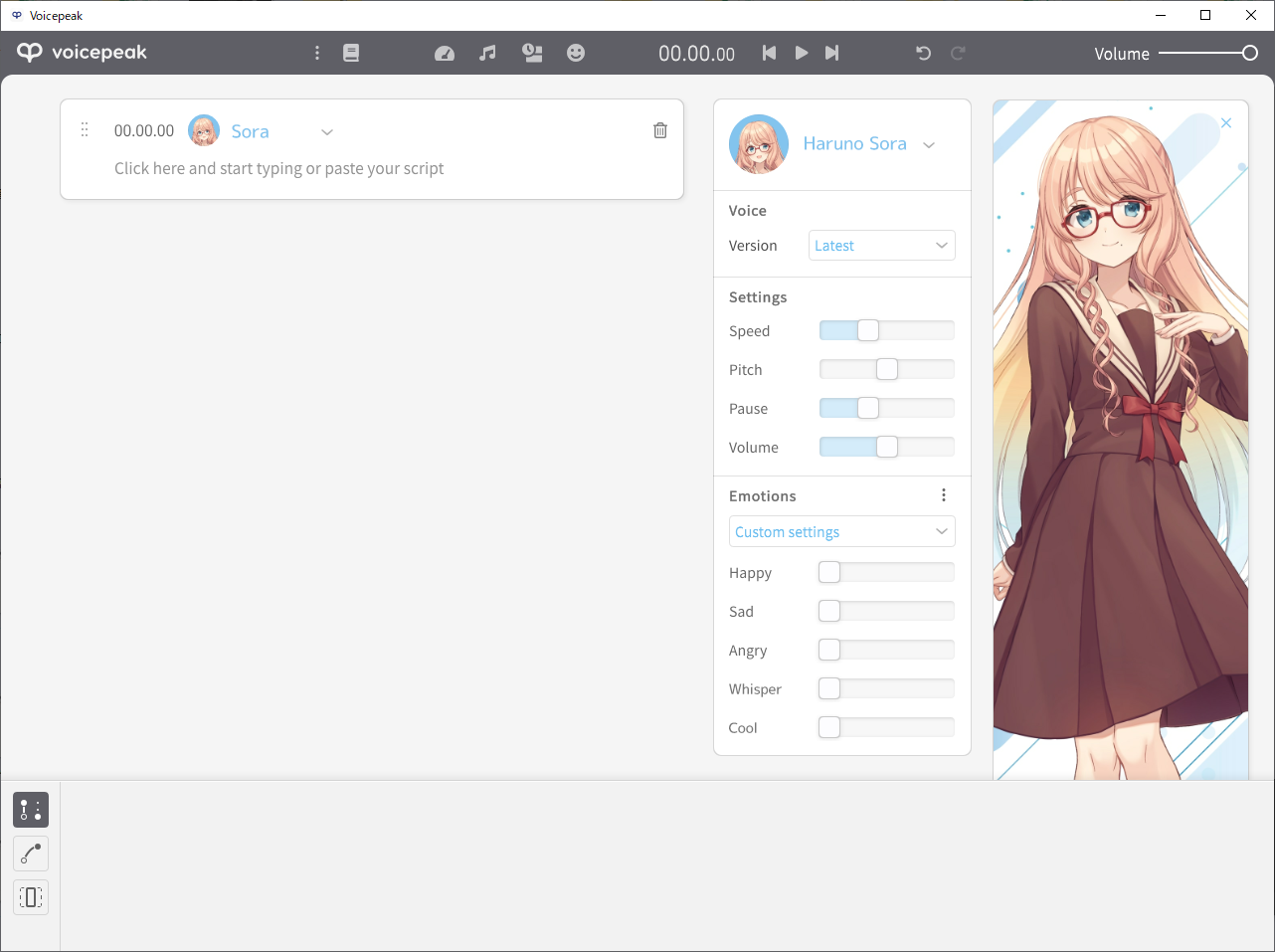This screenshot has width=1275, height=952.
Task: Play the script audio
Action: coord(802,53)
